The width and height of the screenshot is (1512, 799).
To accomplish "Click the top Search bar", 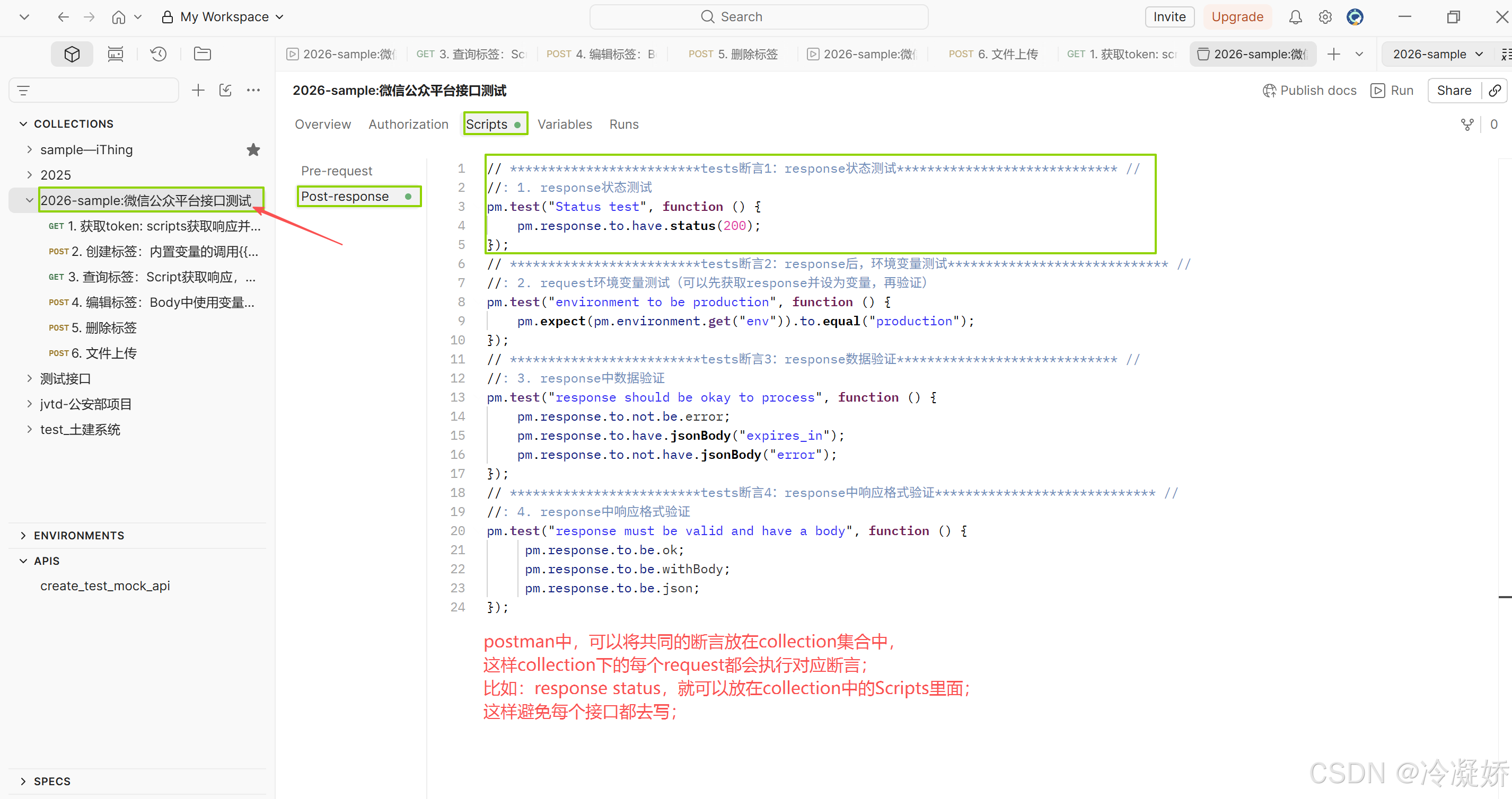I will tap(758, 17).
